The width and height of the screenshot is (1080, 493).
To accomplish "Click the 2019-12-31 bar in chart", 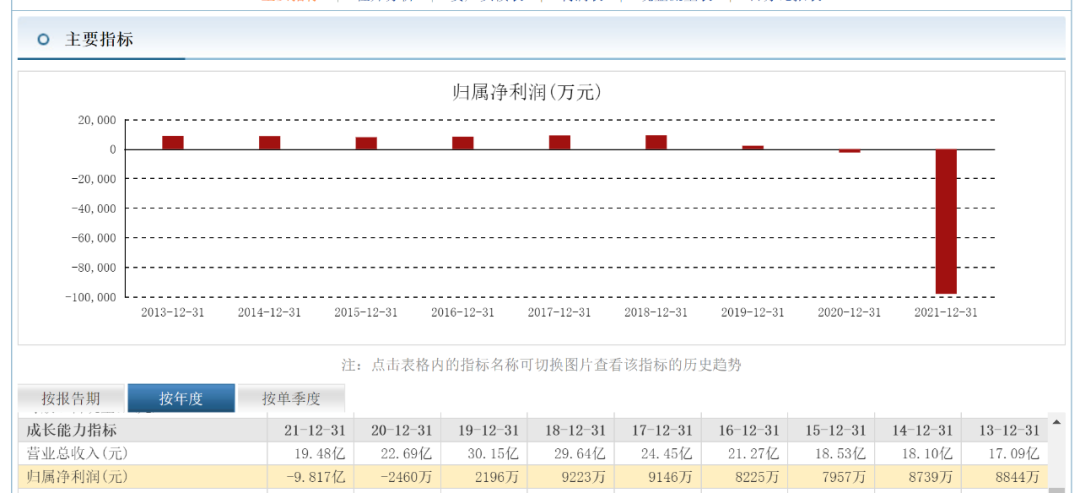I will click(753, 147).
